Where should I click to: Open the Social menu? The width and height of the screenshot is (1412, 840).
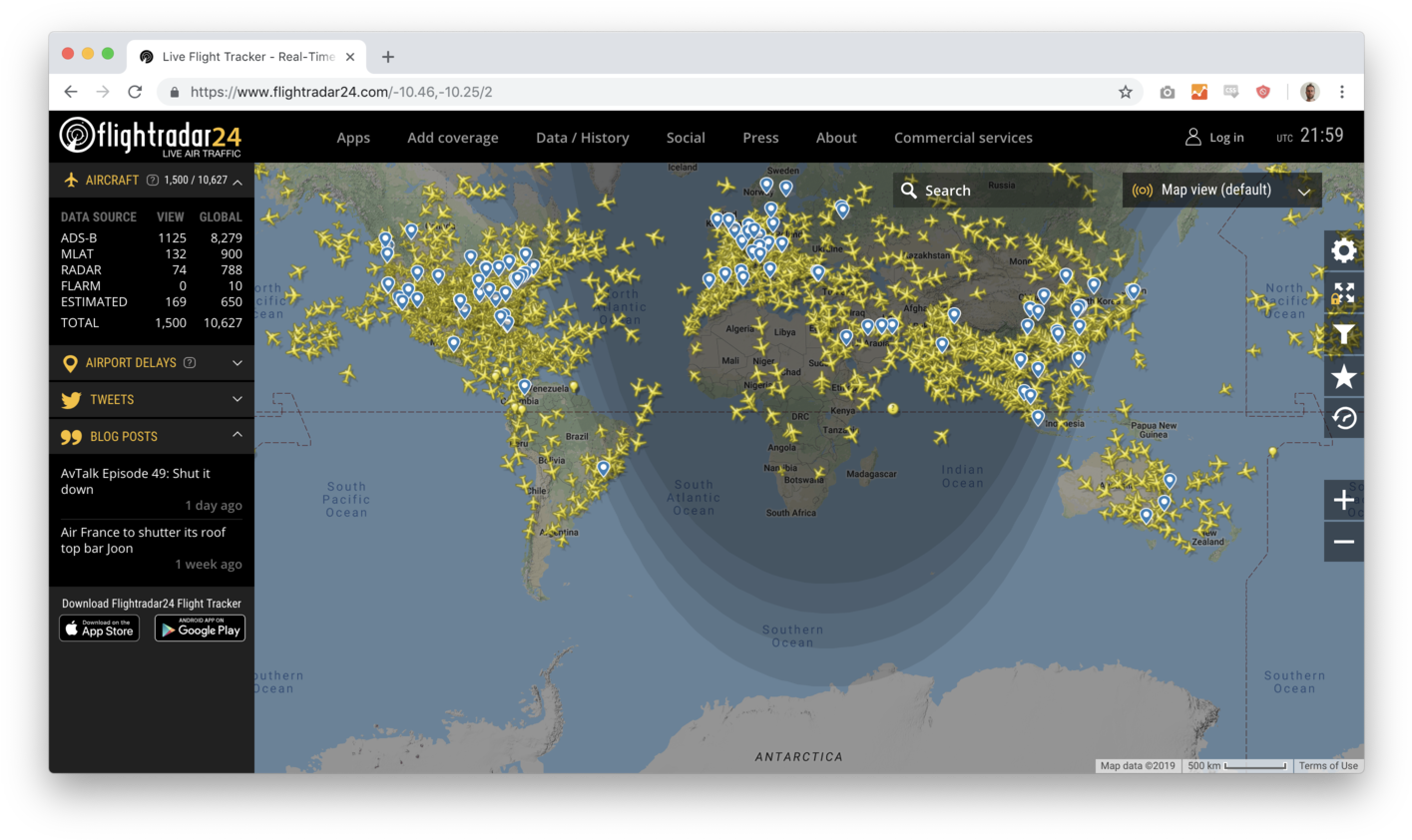tap(686, 138)
